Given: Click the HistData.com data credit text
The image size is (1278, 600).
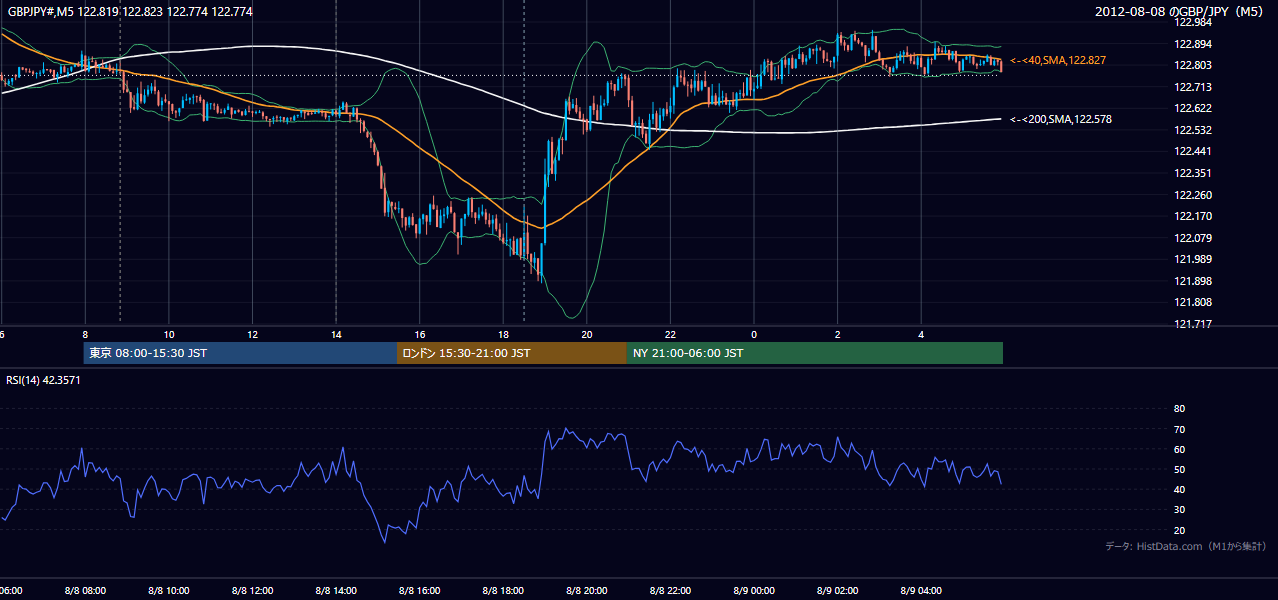Looking at the screenshot, I should coord(1185,547).
